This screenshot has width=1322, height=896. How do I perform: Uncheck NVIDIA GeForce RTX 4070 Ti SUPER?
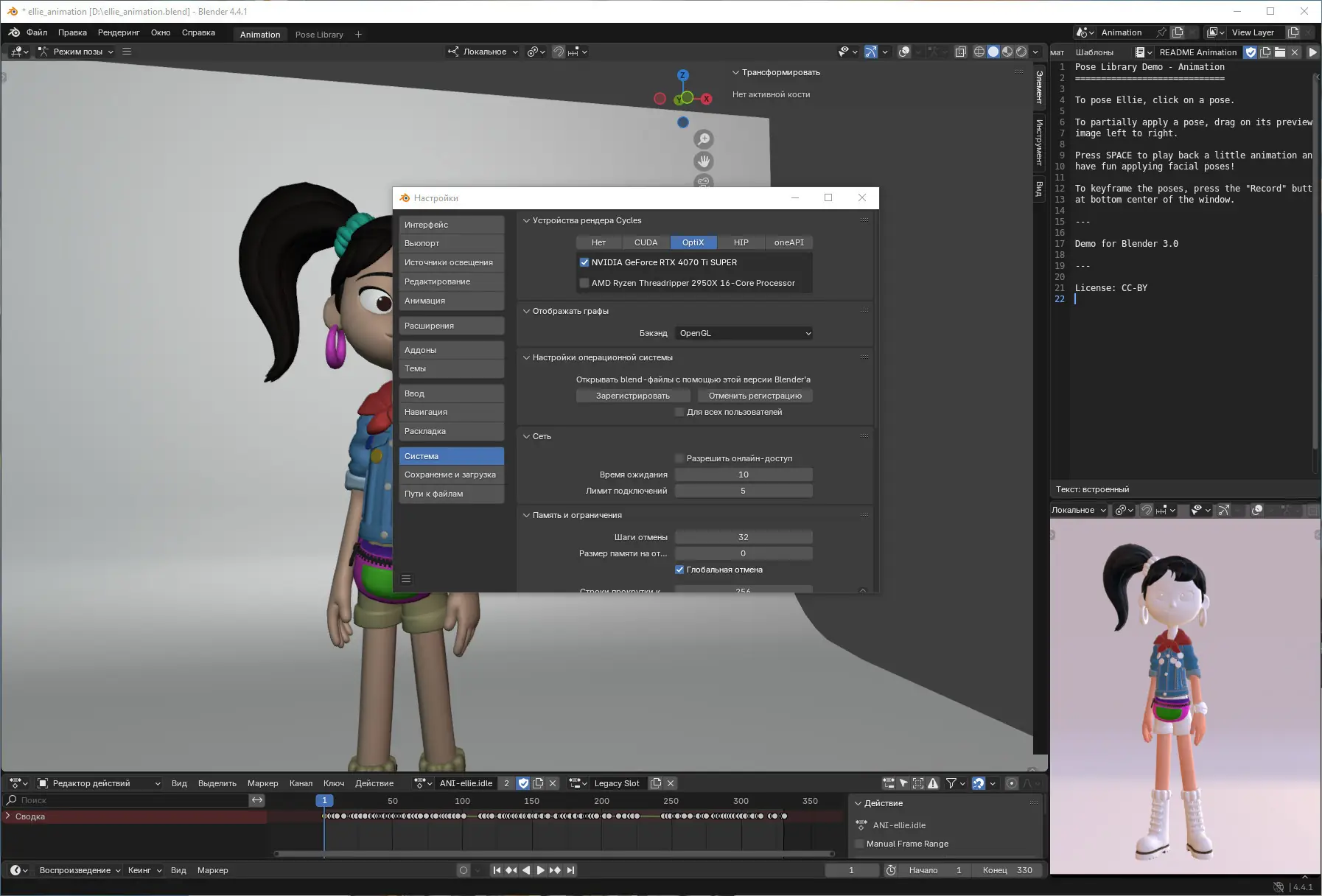tap(584, 262)
